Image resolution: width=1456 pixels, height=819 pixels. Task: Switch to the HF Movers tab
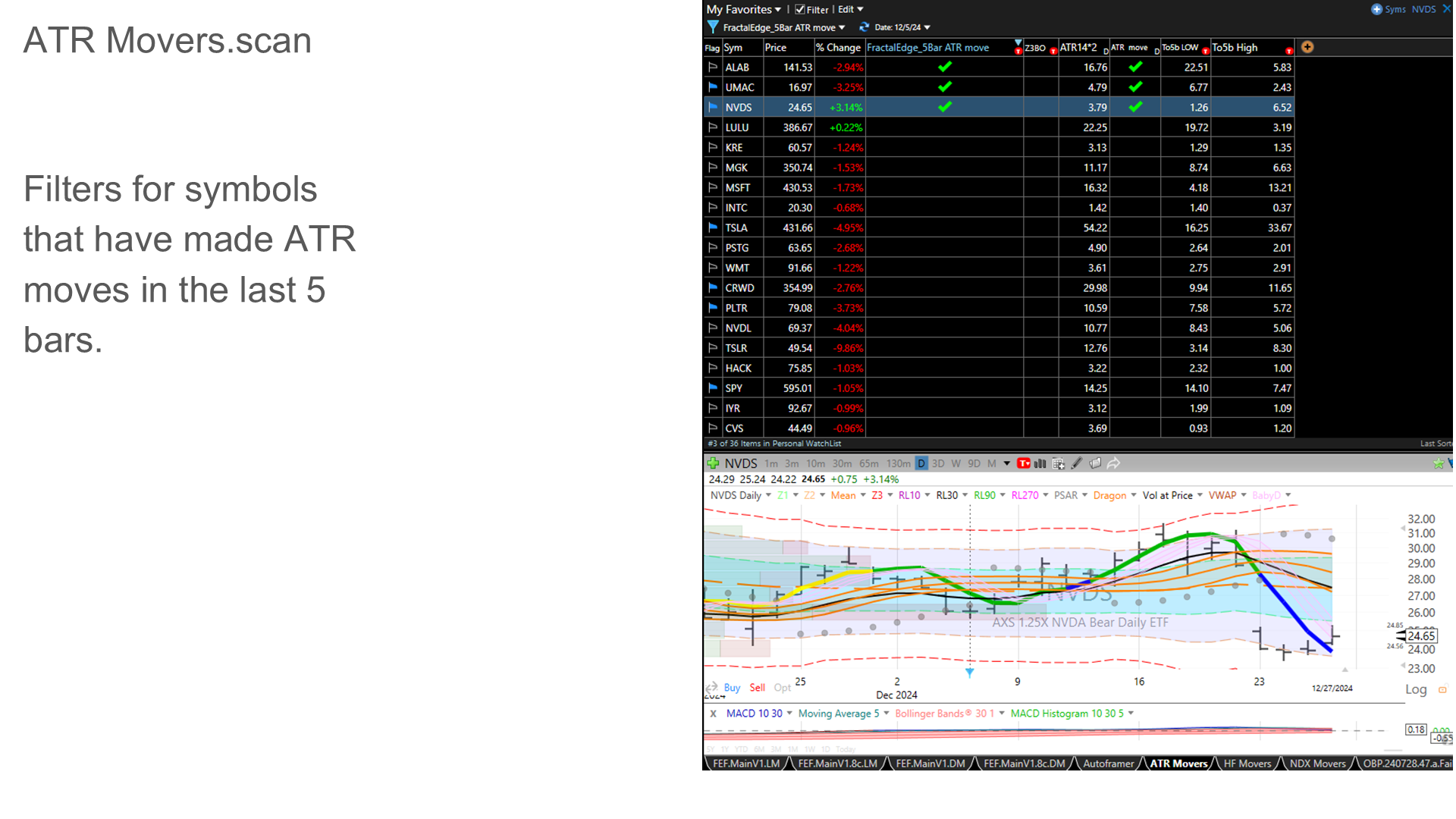coord(1246,764)
